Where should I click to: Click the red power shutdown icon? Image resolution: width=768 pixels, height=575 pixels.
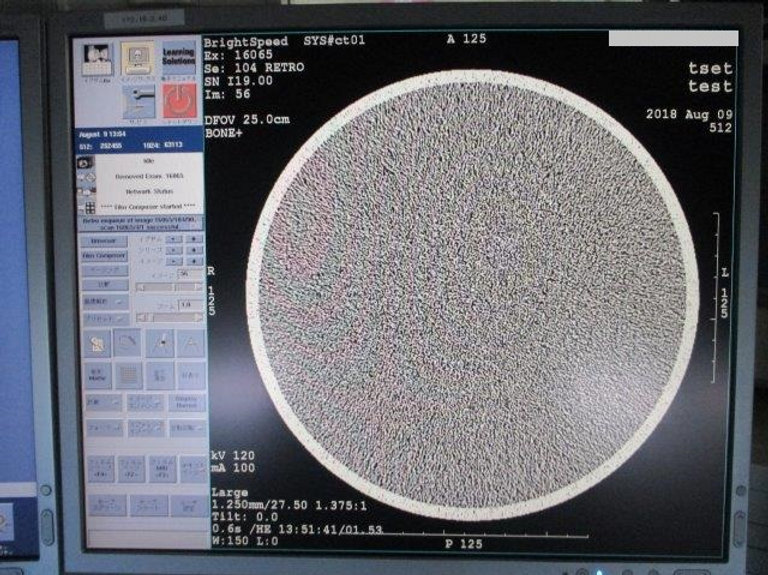click(x=179, y=103)
